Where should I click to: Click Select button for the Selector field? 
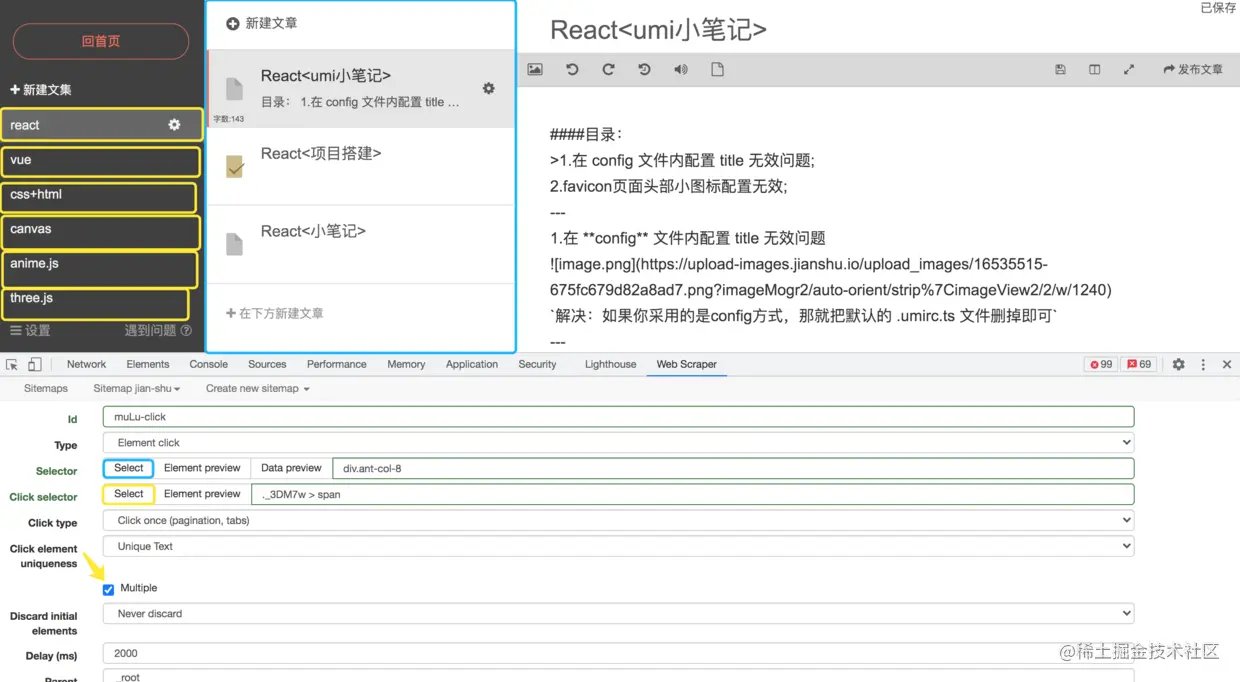click(129, 468)
